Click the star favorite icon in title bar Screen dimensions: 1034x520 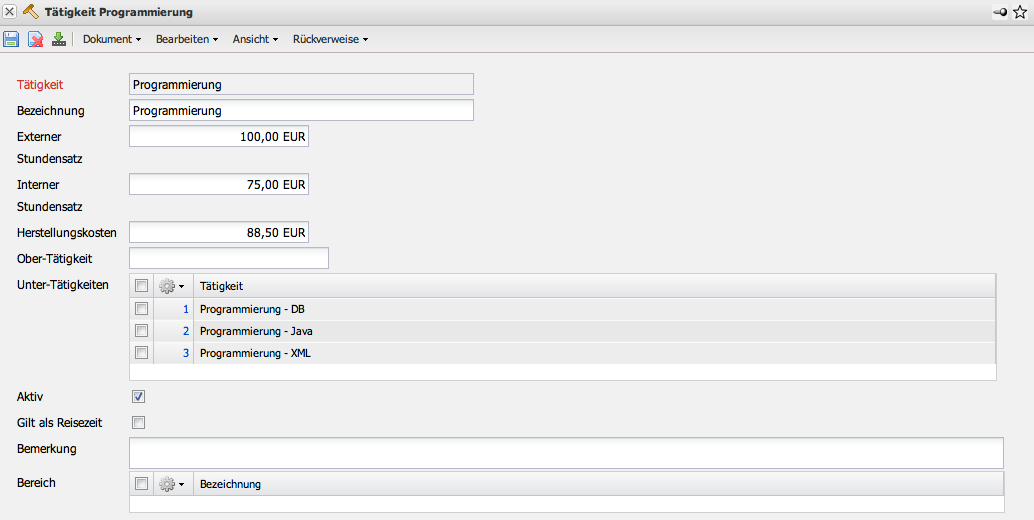point(1020,12)
